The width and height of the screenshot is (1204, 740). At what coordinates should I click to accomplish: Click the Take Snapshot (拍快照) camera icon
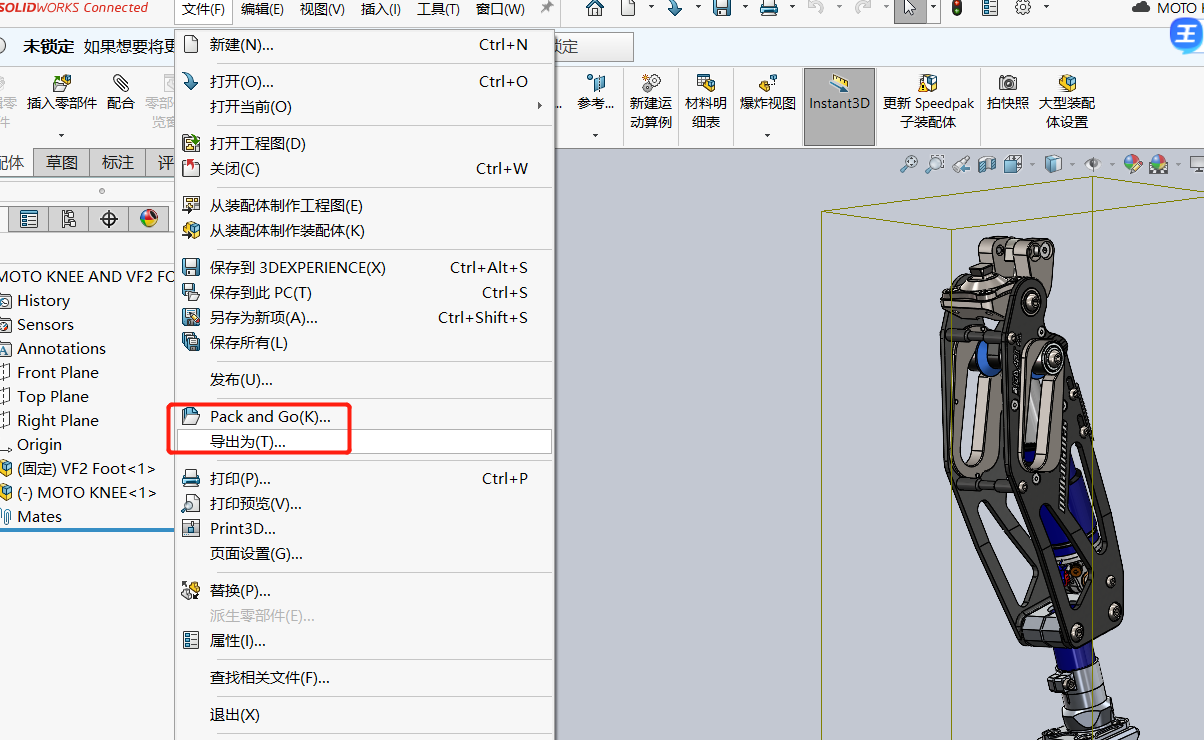pos(1007,91)
